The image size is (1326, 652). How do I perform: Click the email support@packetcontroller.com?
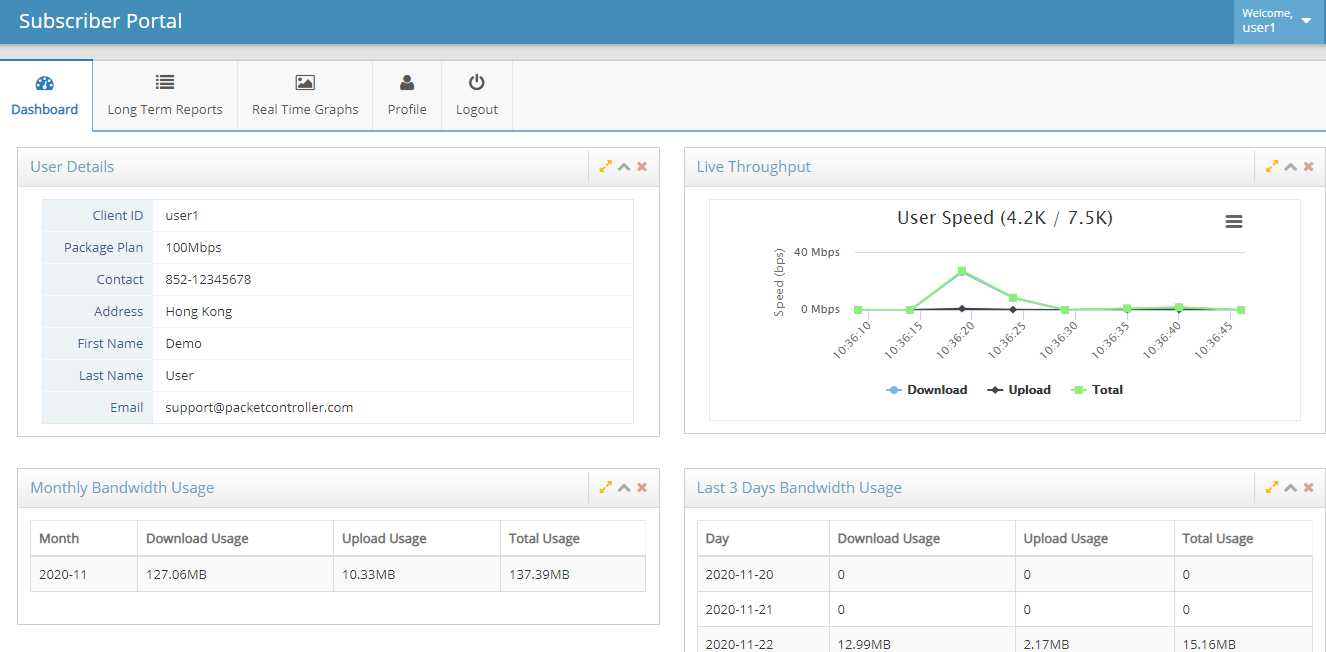[259, 407]
